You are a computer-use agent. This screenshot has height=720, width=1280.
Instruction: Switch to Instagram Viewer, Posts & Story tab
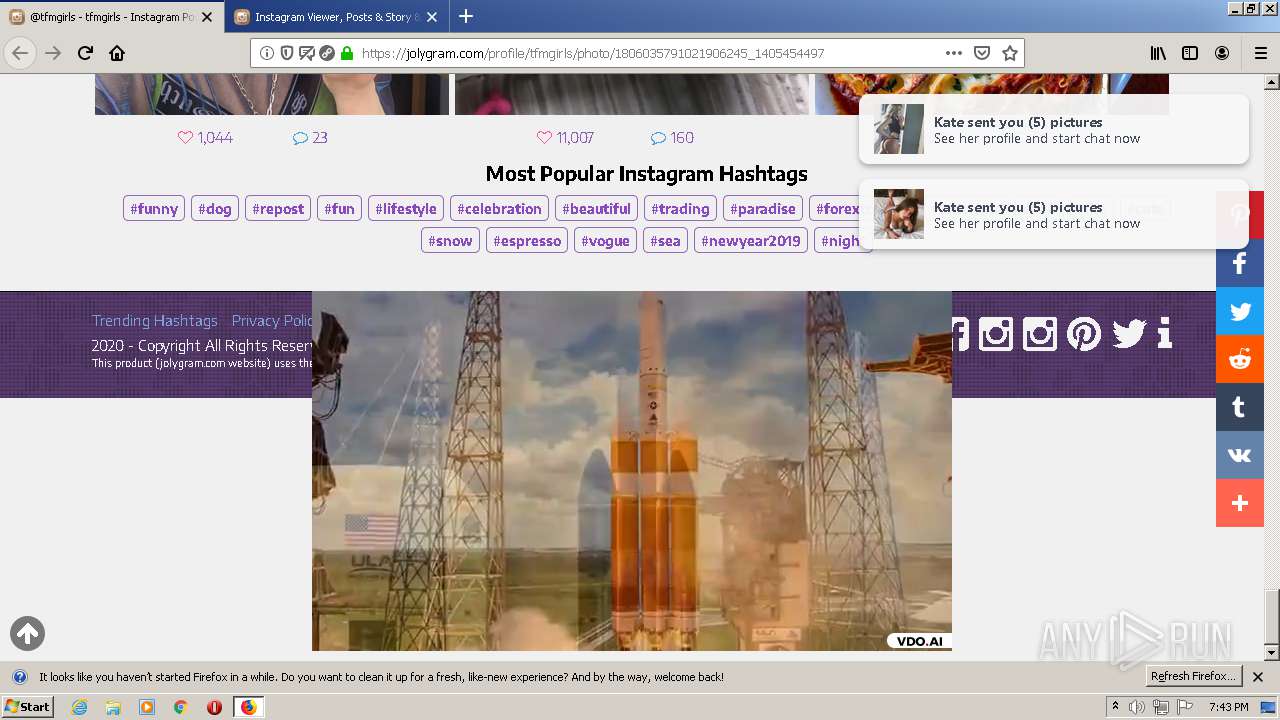tap(337, 16)
